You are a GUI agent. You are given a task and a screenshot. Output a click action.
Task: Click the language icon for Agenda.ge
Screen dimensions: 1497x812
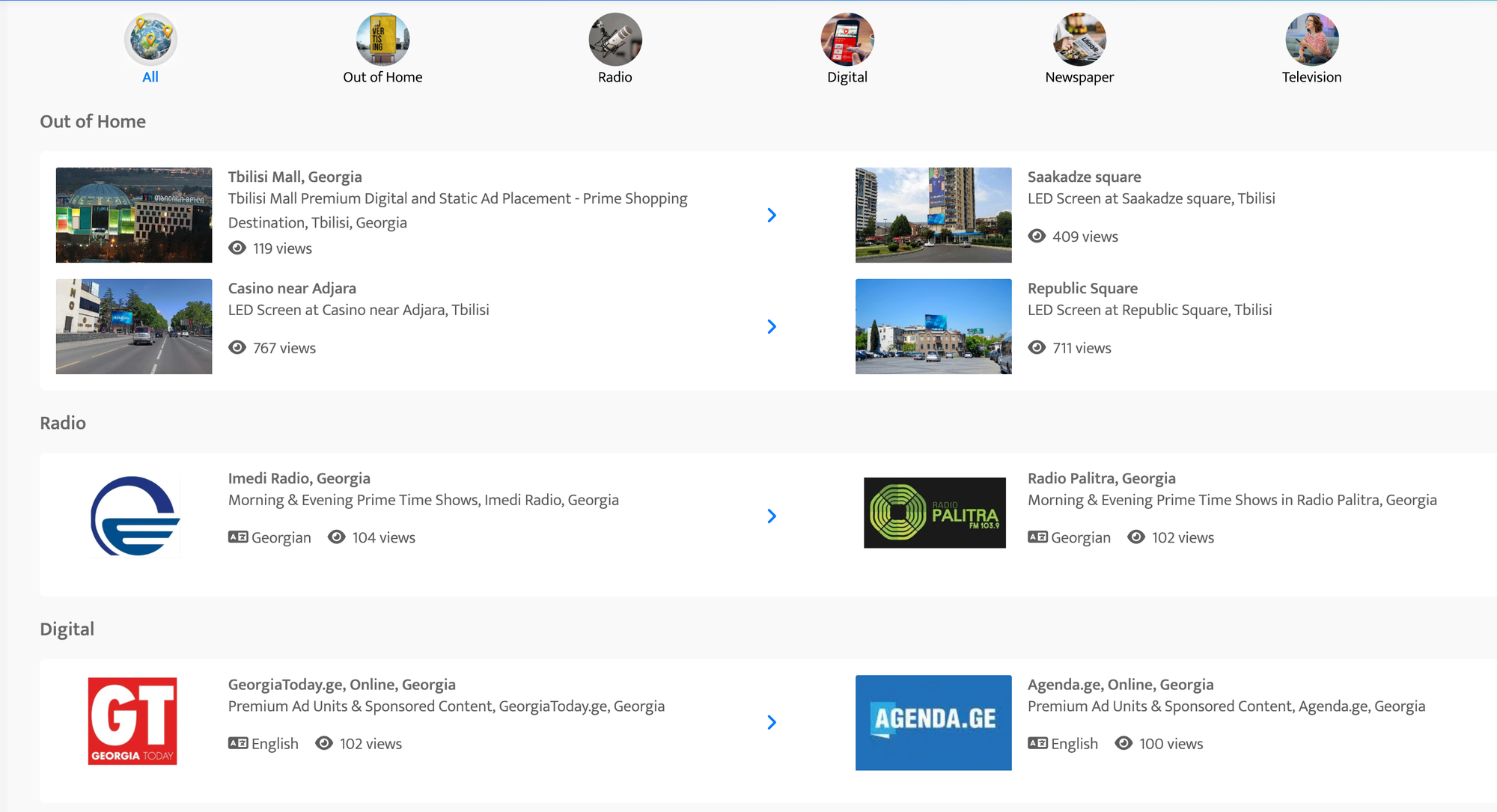click(1037, 743)
